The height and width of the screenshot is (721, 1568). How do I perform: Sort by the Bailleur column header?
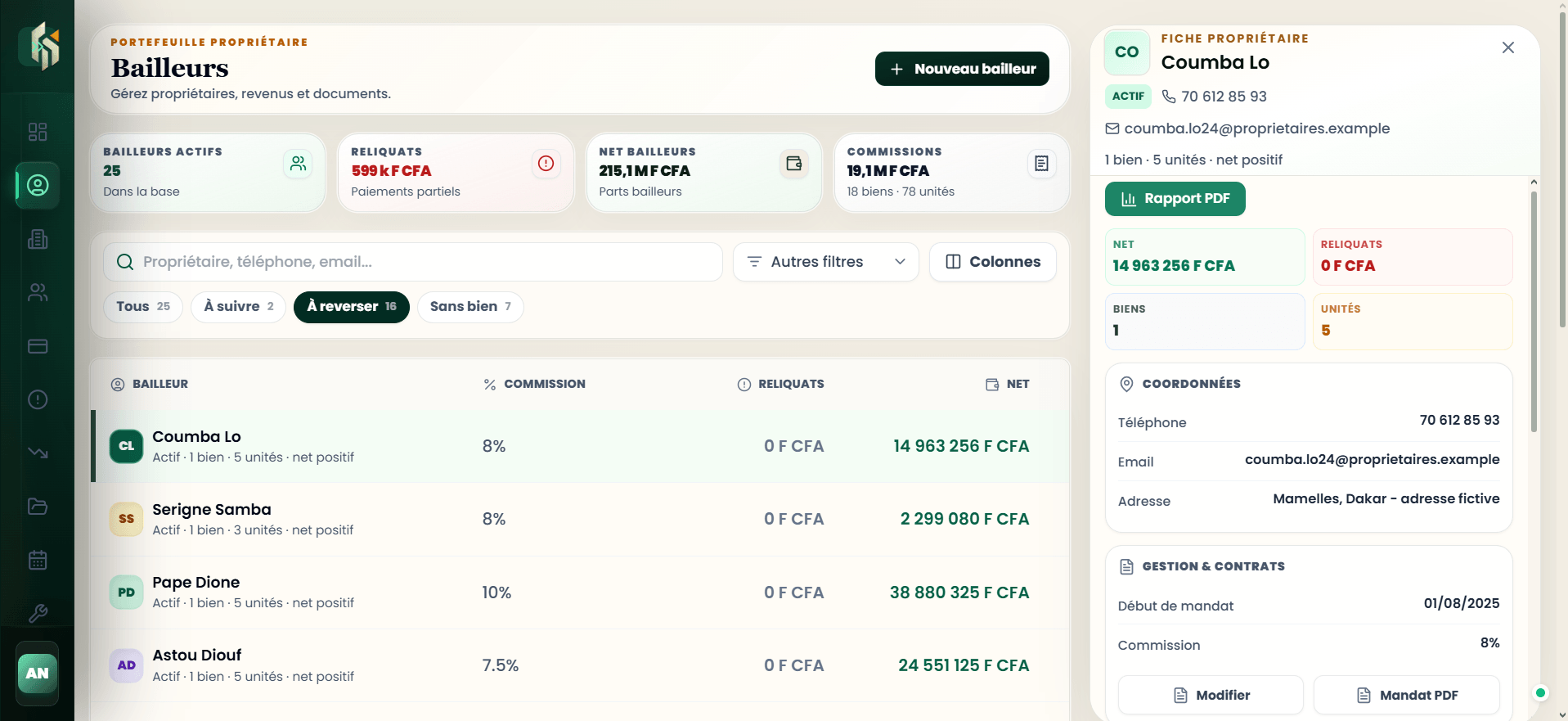[x=150, y=384]
